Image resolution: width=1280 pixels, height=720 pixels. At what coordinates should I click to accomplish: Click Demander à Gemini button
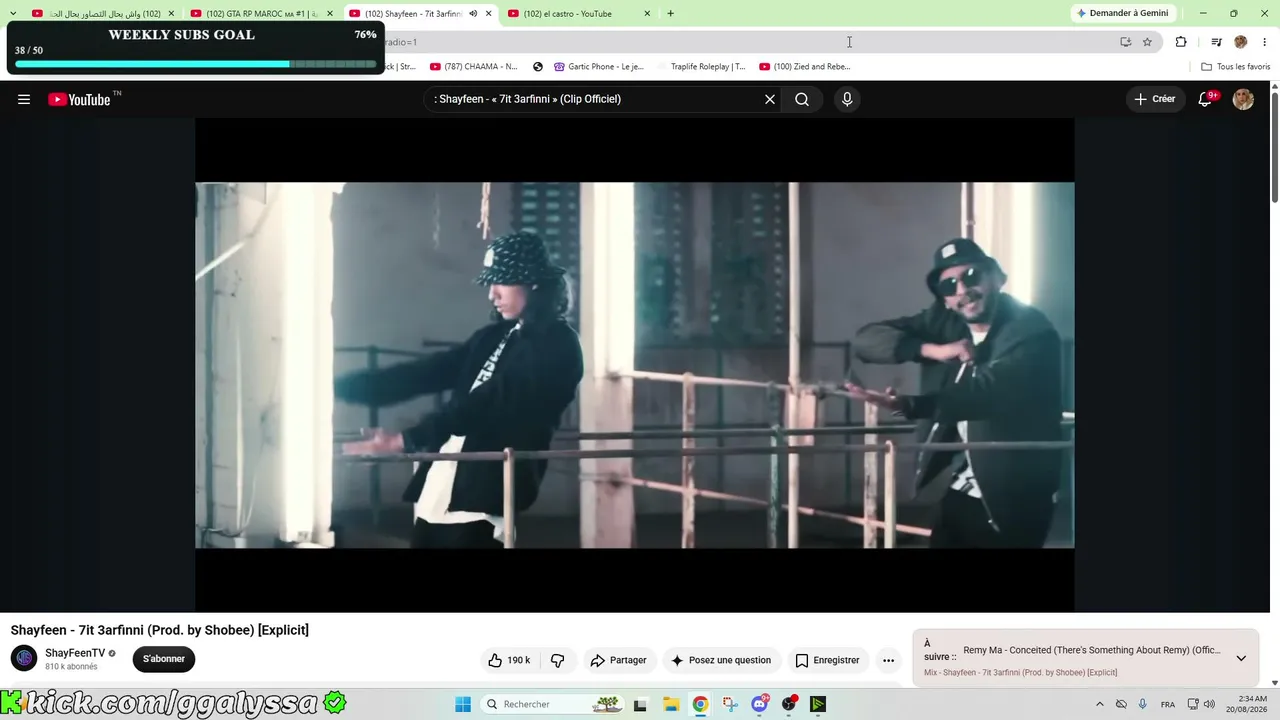(1122, 13)
